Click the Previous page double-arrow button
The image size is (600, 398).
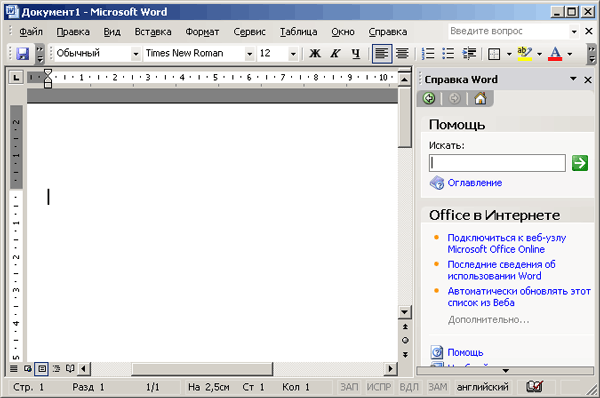tap(405, 326)
